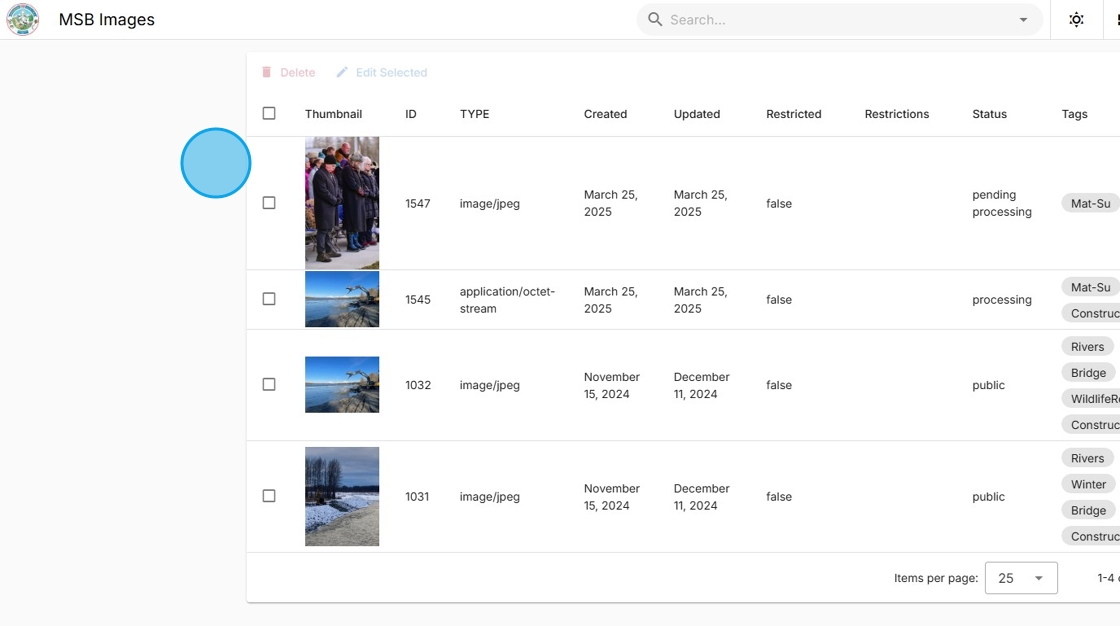Screen dimensions: 1120x626
Task: Click the MSB Images logo icon
Action: coord(23,19)
